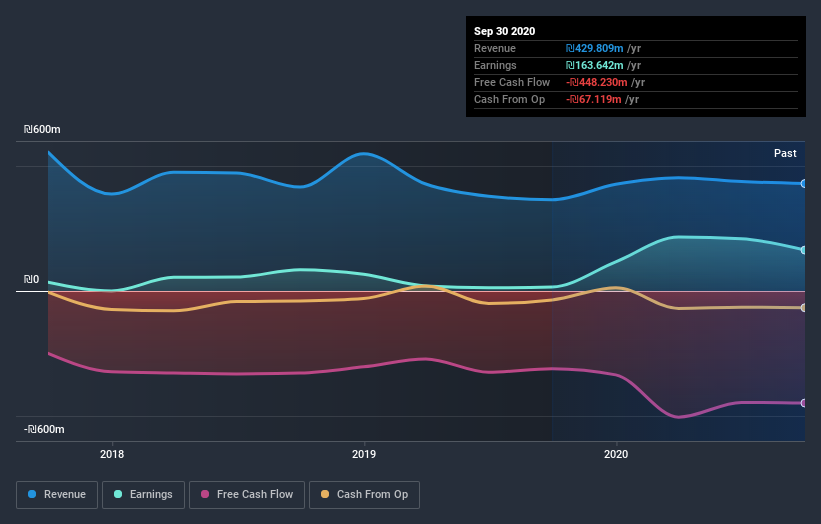The width and height of the screenshot is (821, 524).
Task: Toggle the Revenue legend button
Action: 57,495
